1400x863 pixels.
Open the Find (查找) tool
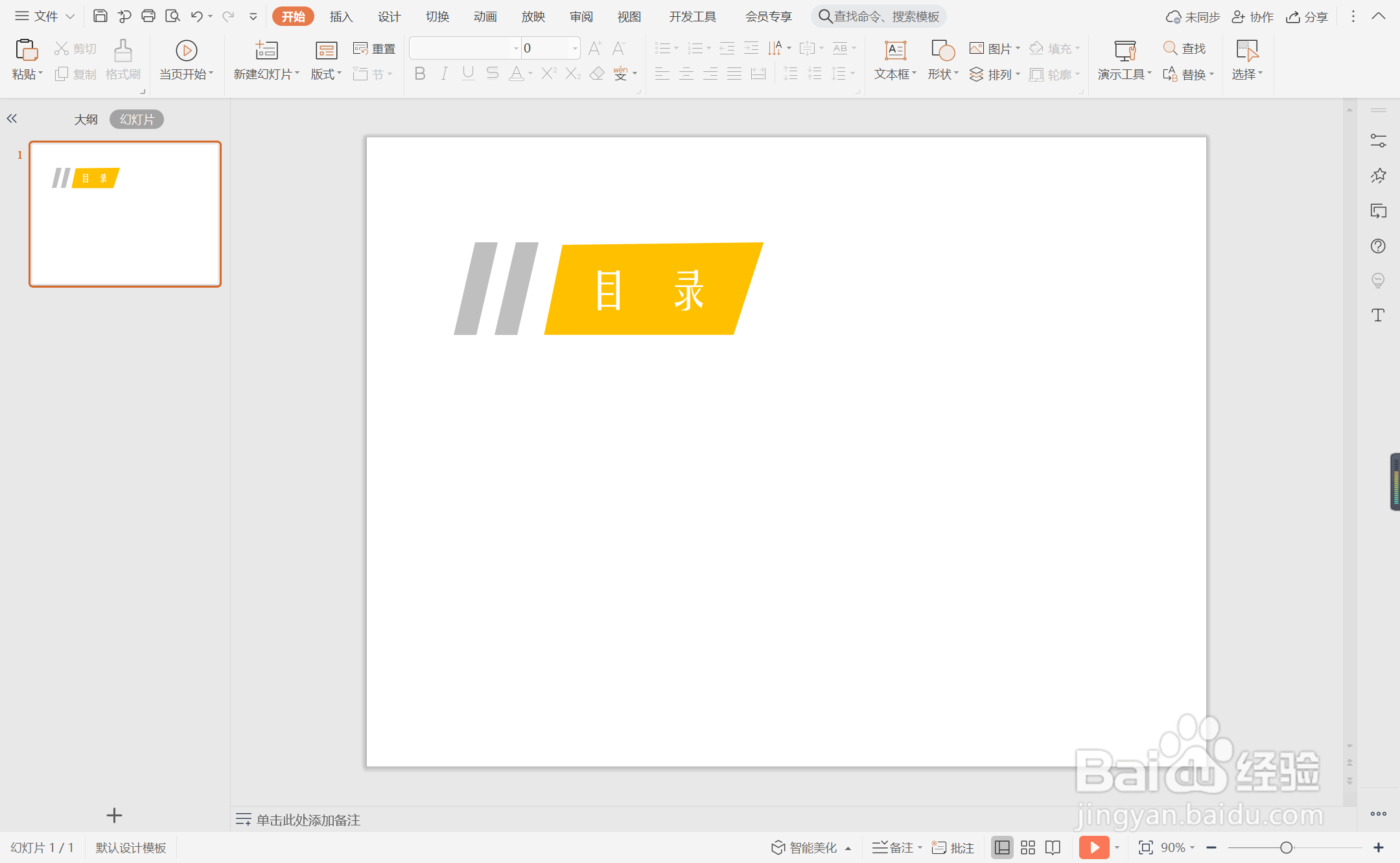[x=1184, y=49]
